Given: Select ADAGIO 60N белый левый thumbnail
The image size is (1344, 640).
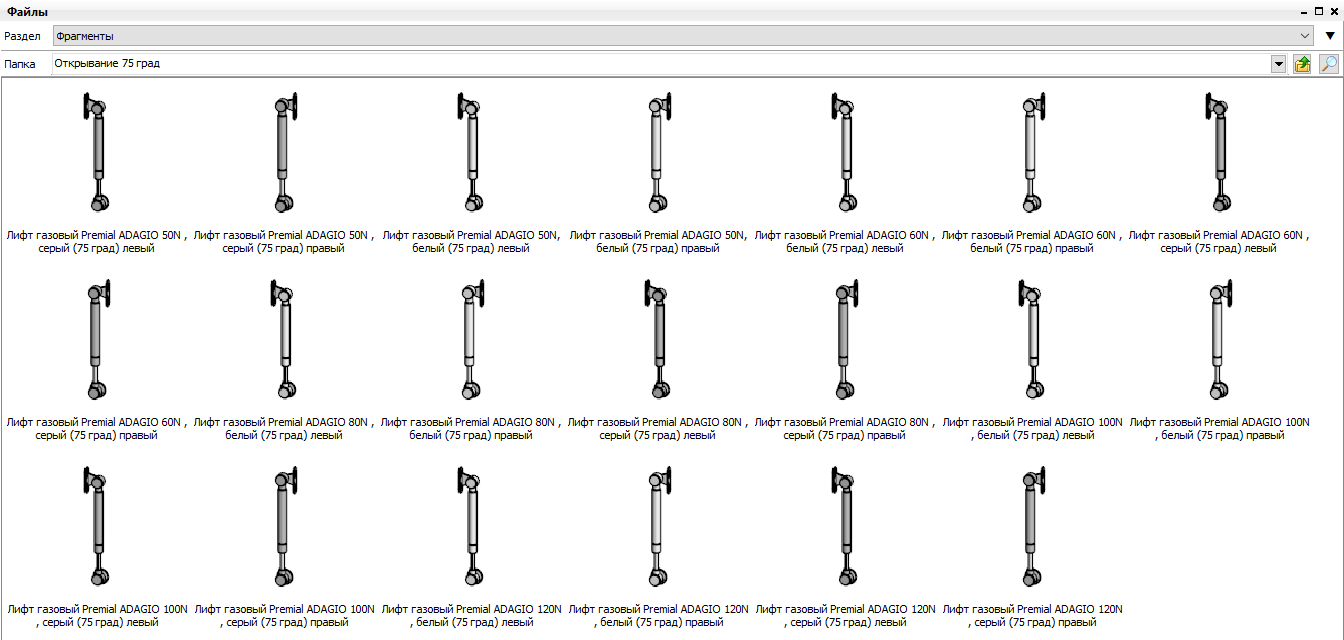Looking at the screenshot, I should 845,152.
